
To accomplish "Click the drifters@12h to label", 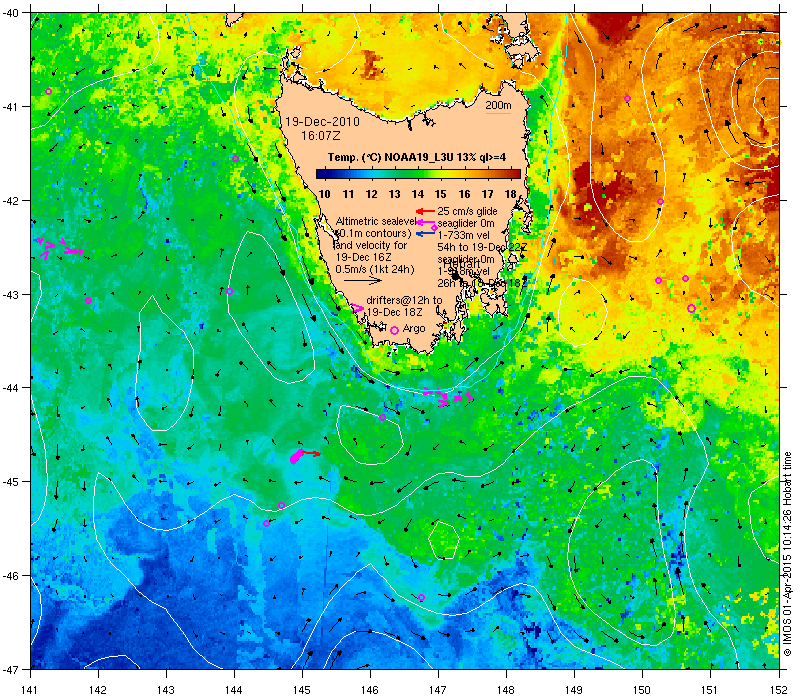I will click(x=404, y=301).
